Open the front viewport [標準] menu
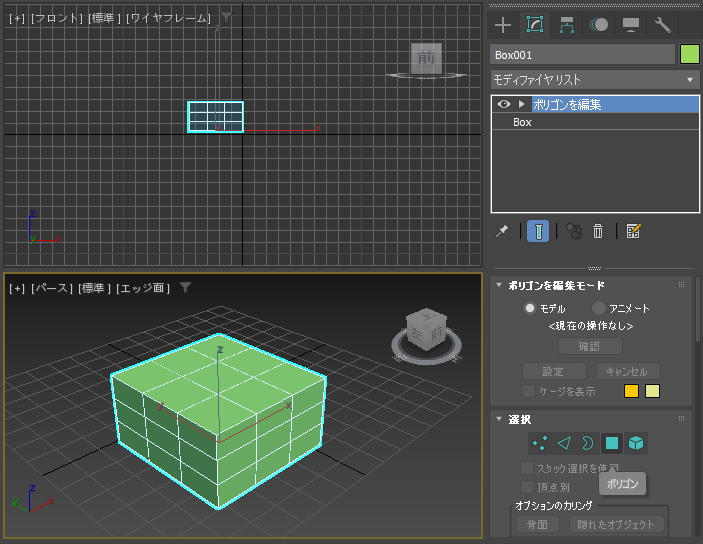703x544 pixels. click(104, 18)
